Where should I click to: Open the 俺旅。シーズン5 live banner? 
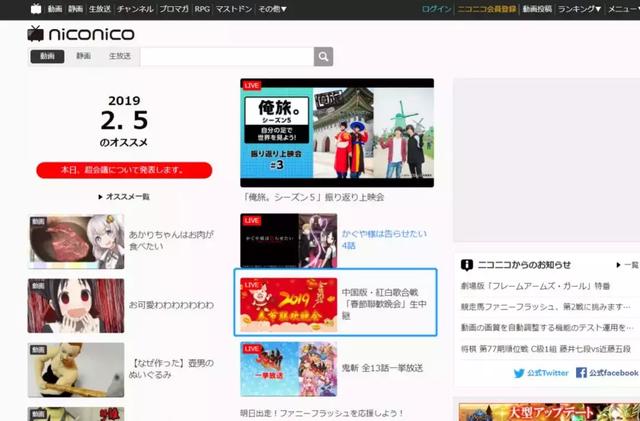click(x=337, y=133)
